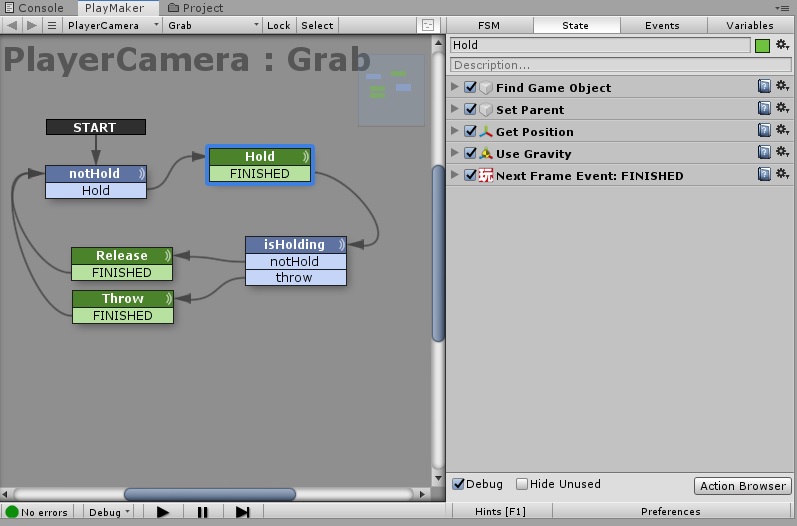This screenshot has height=526, width=797.
Task: Click the state name field containing Hold
Action: (600, 45)
